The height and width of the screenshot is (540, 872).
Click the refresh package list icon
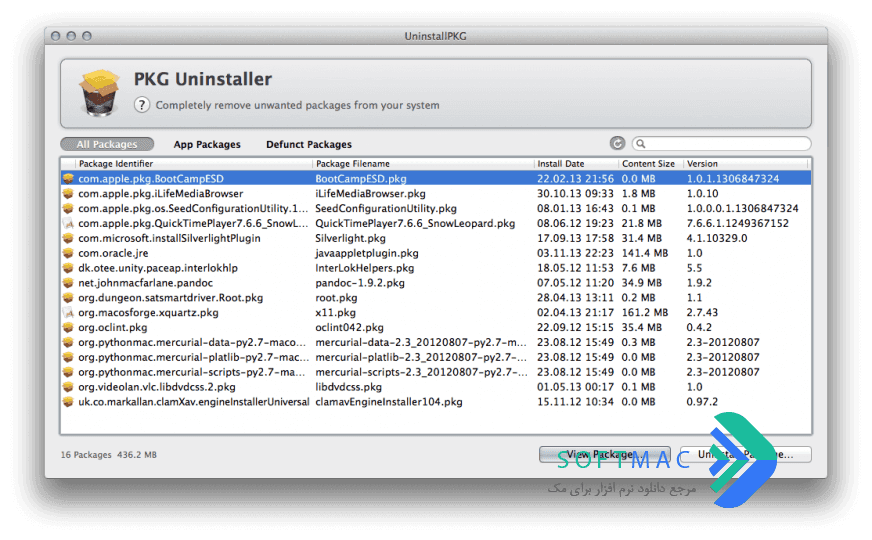(x=617, y=143)
